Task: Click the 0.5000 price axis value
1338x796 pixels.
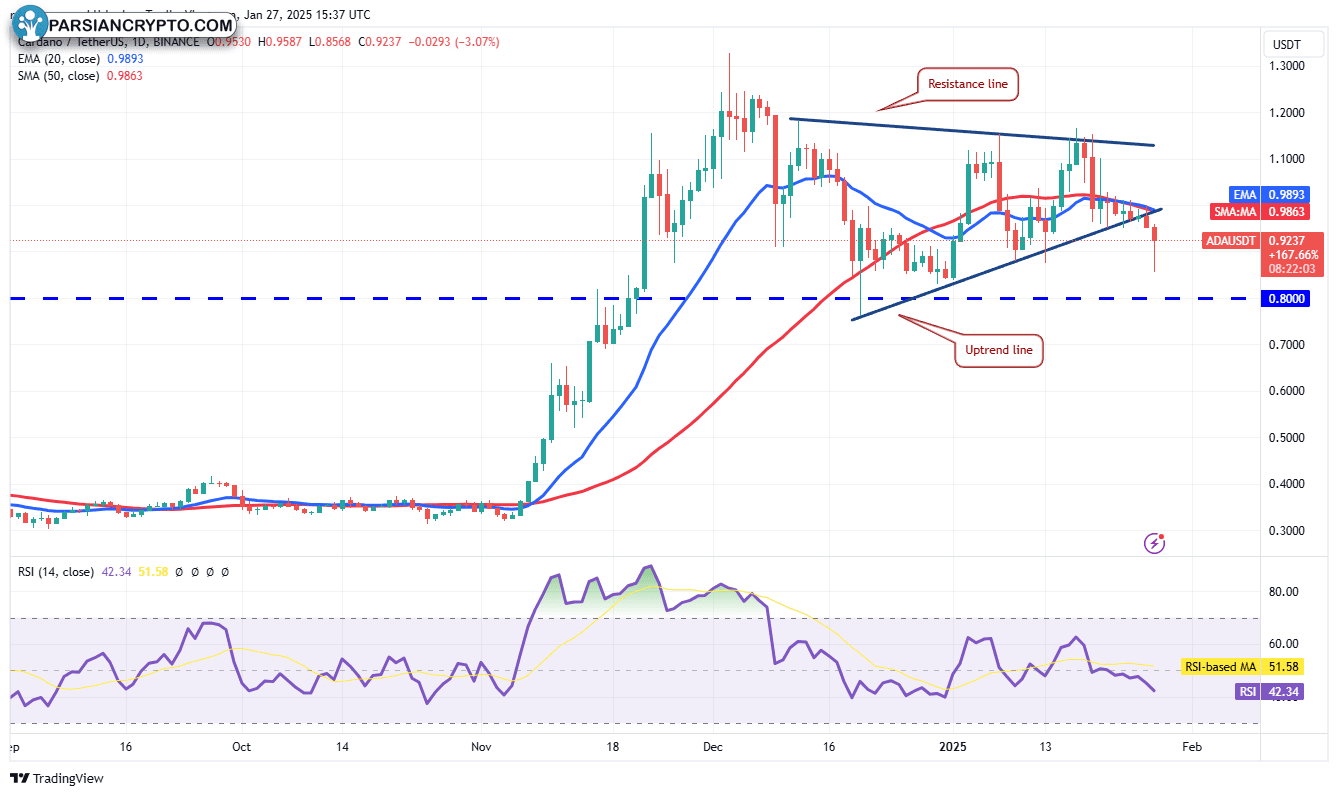Action: pyautogui.click(x=1286, y=438)
